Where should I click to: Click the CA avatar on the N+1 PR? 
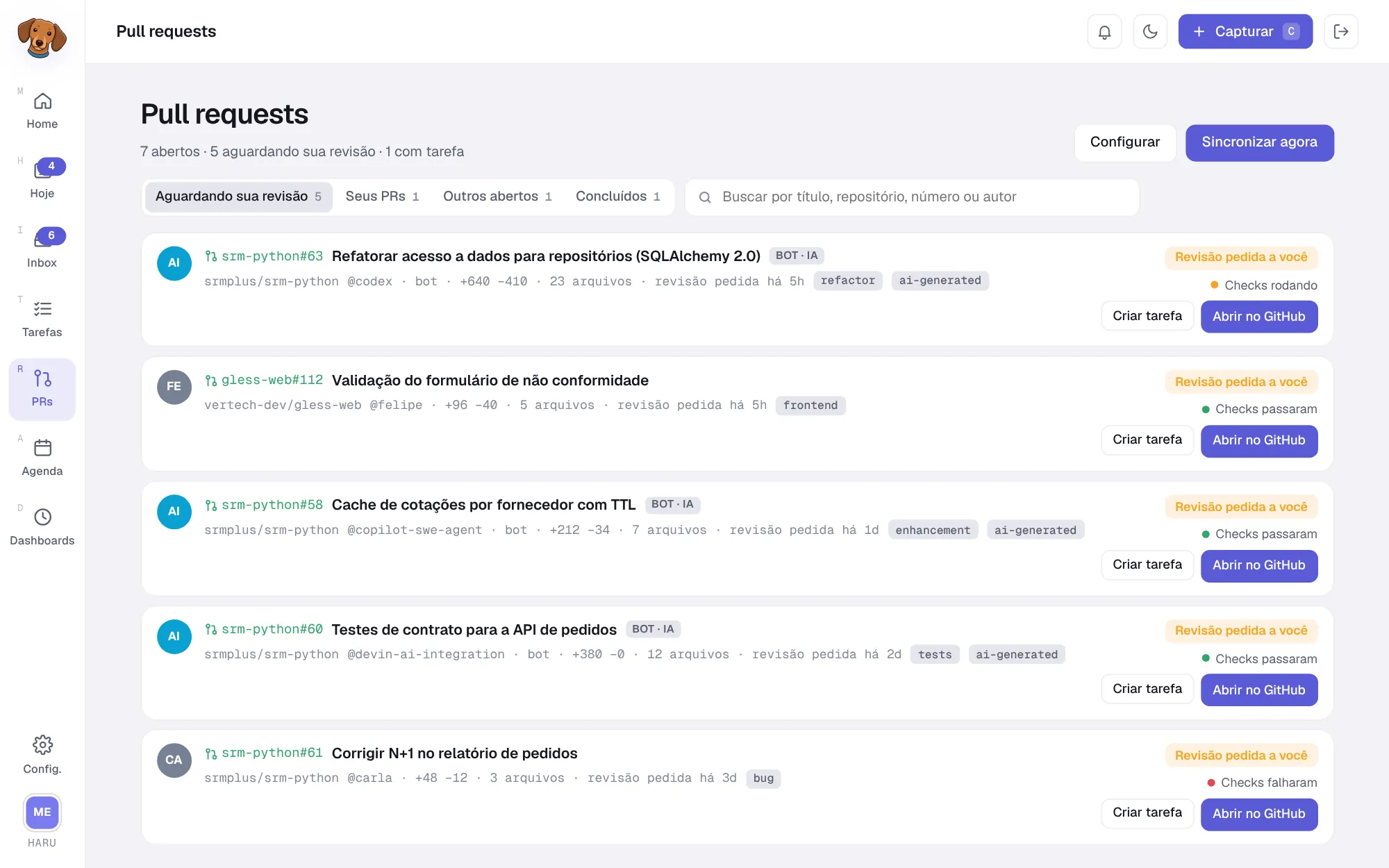pos(174,760)
